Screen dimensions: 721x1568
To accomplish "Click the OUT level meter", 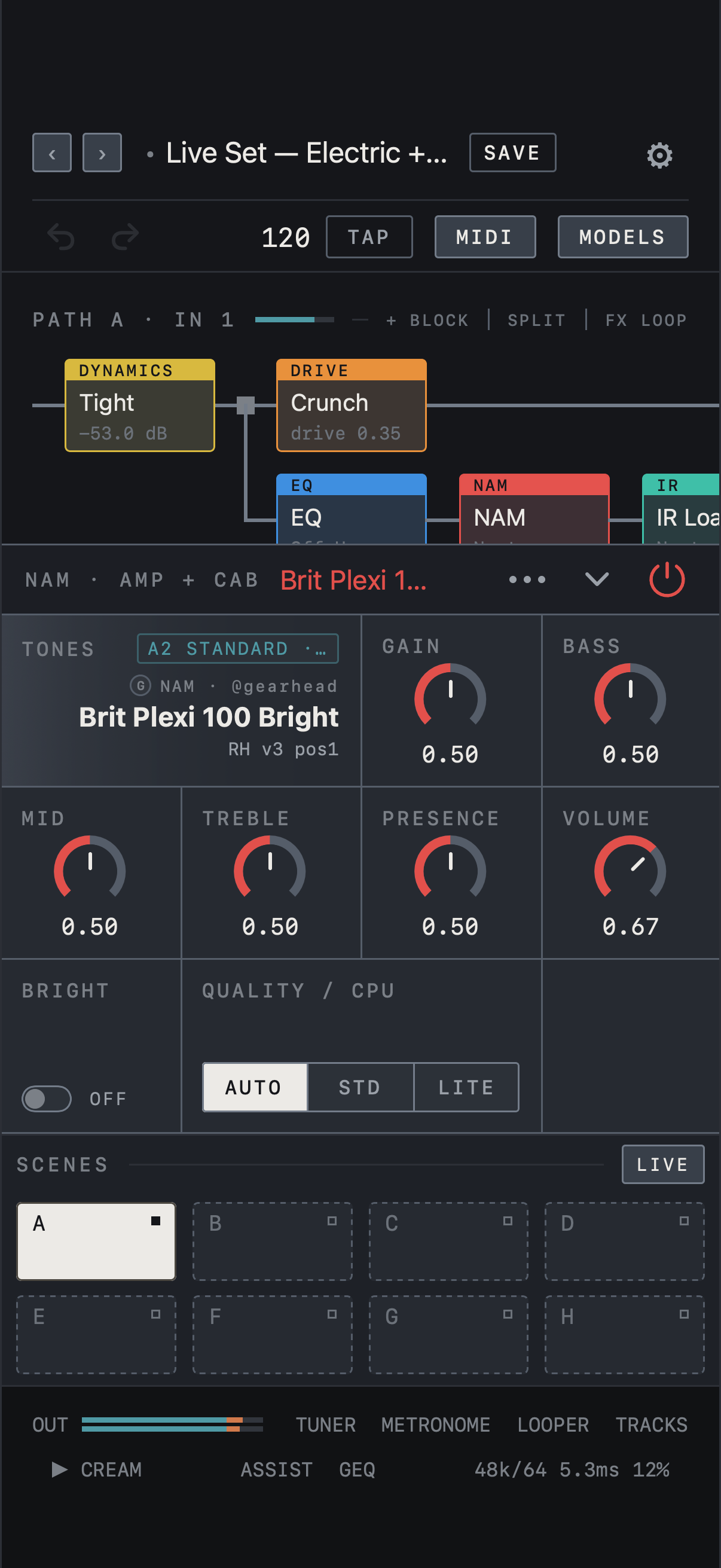I will pyautogui.click(x=172, y=1424).
